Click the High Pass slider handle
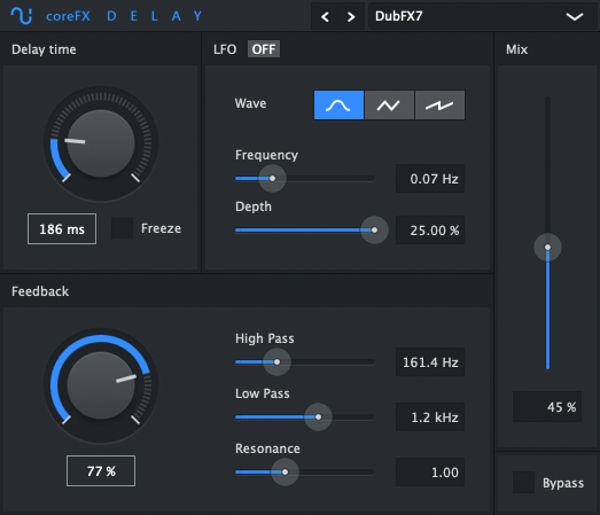This screenshot has width=600, height=515. (x=273, y=361)
